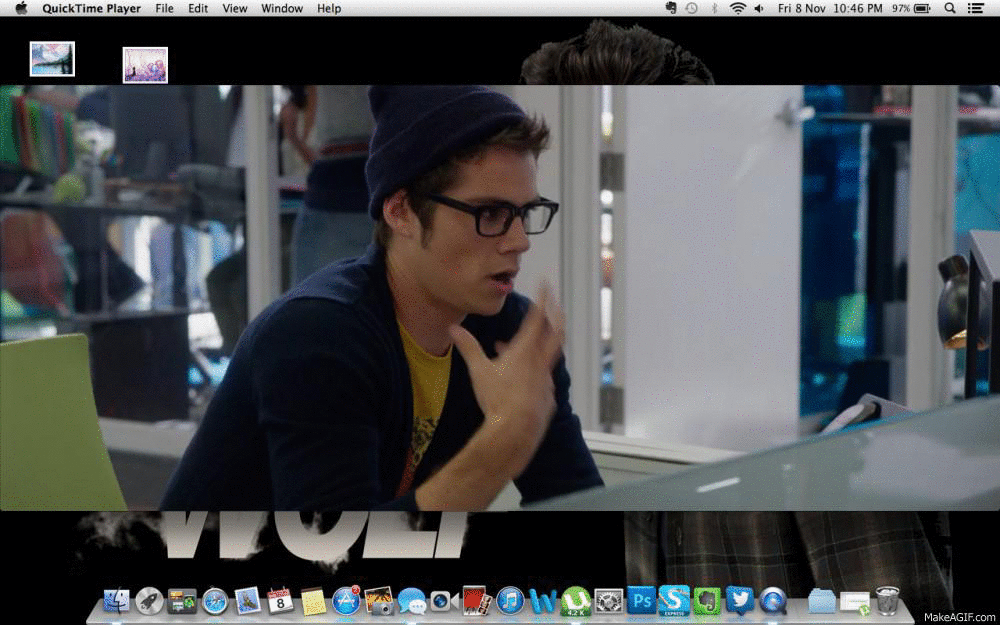Open the Window menu in menu bar
This screenshot has width=1000, height=625.
click(282, 8)
